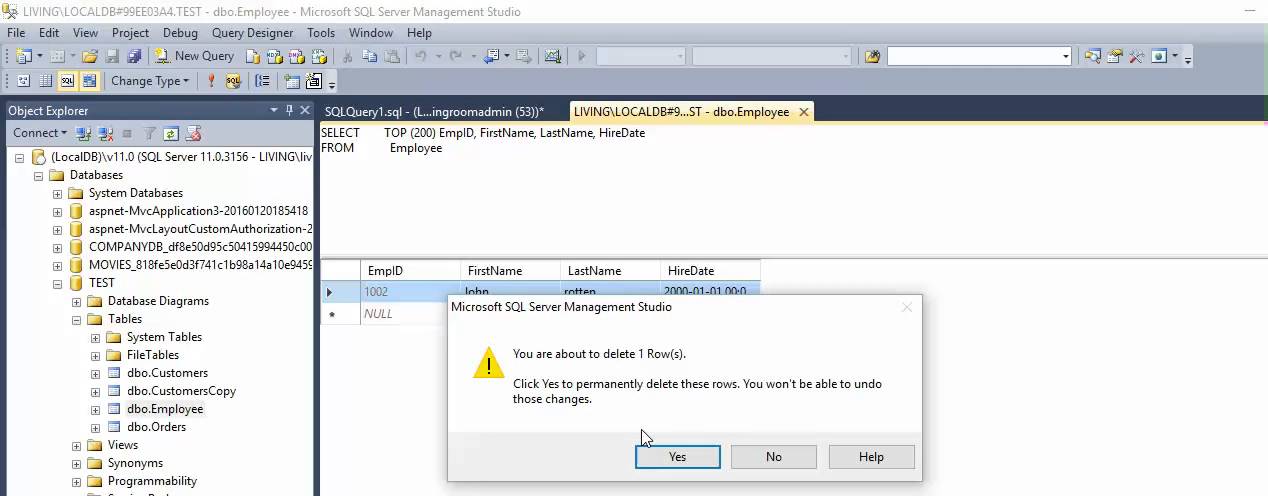Click the Activity Monitor toolbar icon
The width and height of the screenshot is (1268, 496).
pos(552,56)
